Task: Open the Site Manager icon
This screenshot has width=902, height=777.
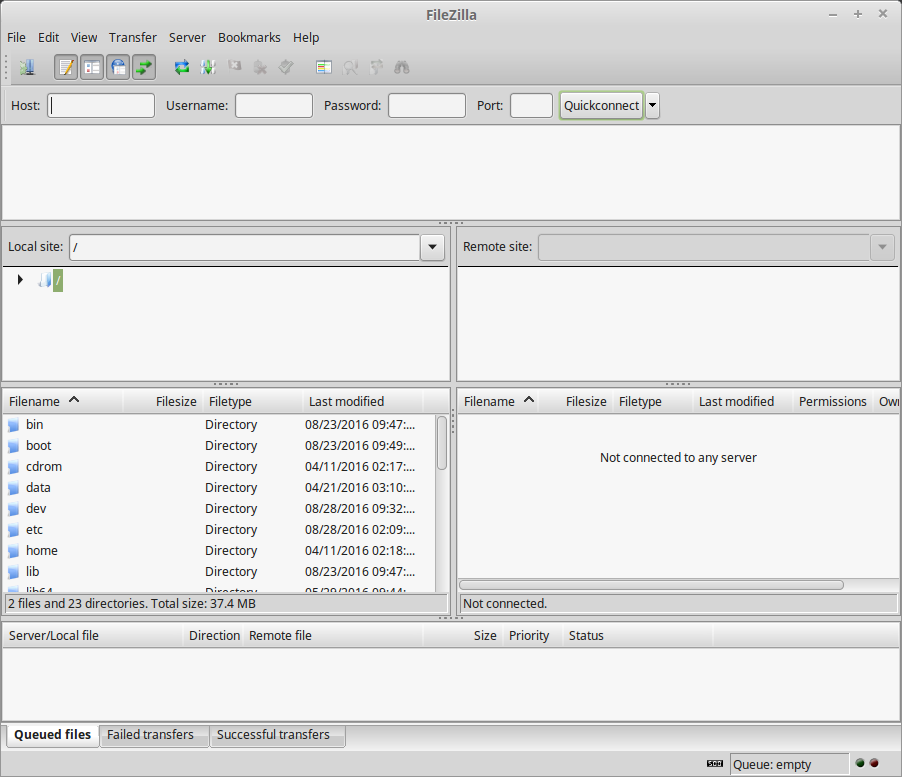Action: (x=26, y=68)
